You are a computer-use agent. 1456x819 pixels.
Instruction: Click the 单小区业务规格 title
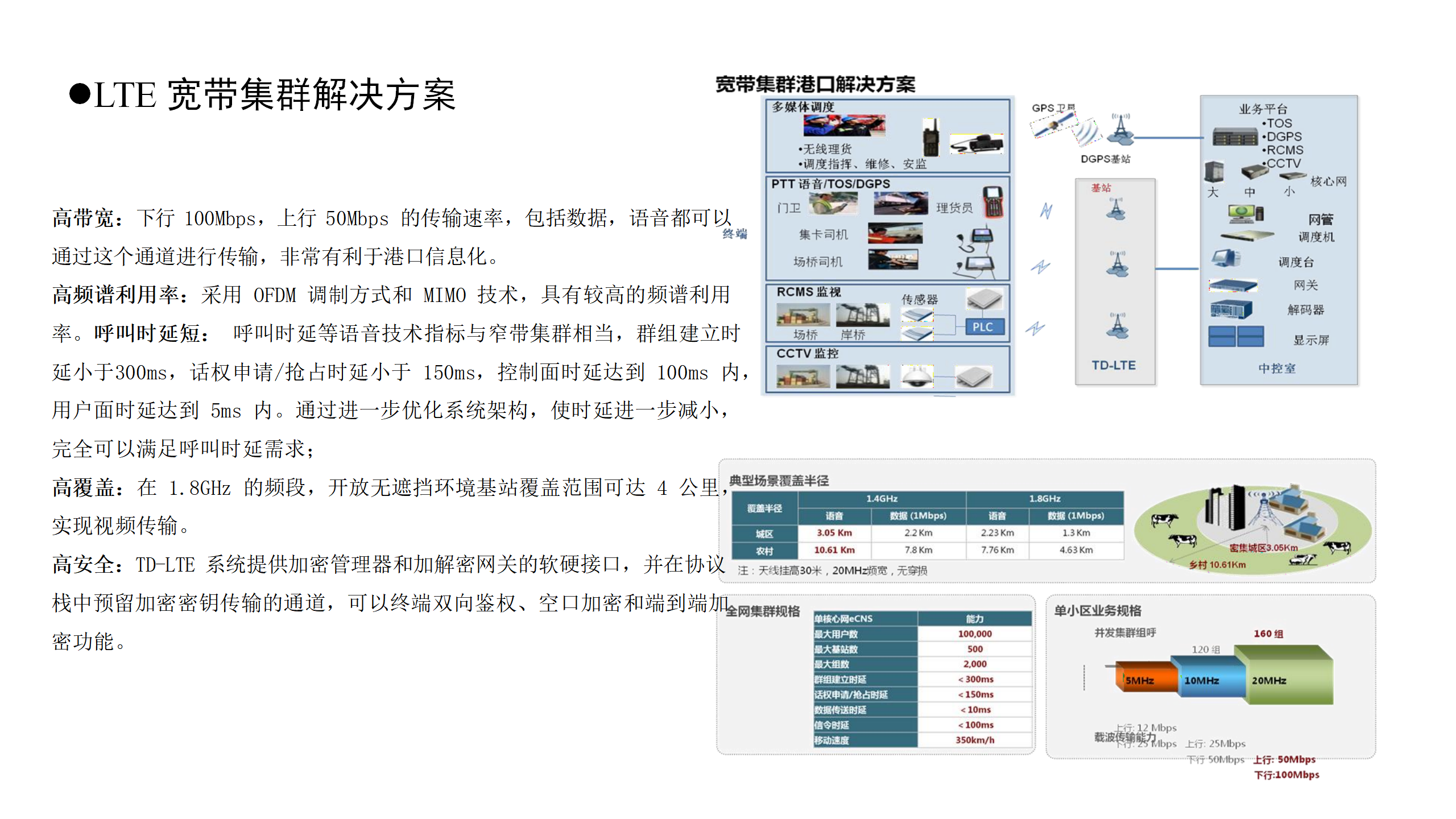click(1097, 610)
